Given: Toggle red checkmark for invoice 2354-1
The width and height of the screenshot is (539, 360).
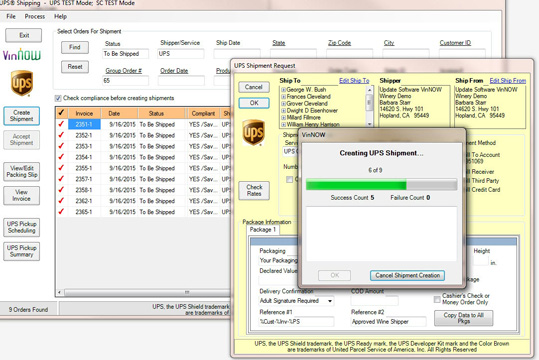Looking at the screenshot, I should [61, 157].
